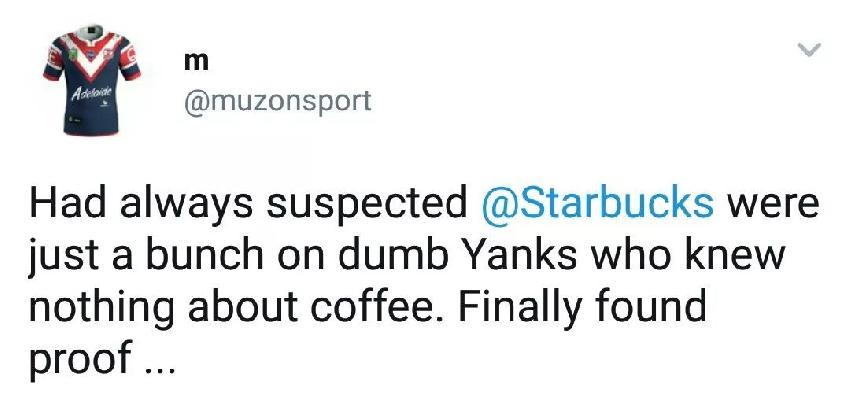Click the jersey profile avatar
This screenshot has height=406, width=850.
pos(92,79)
